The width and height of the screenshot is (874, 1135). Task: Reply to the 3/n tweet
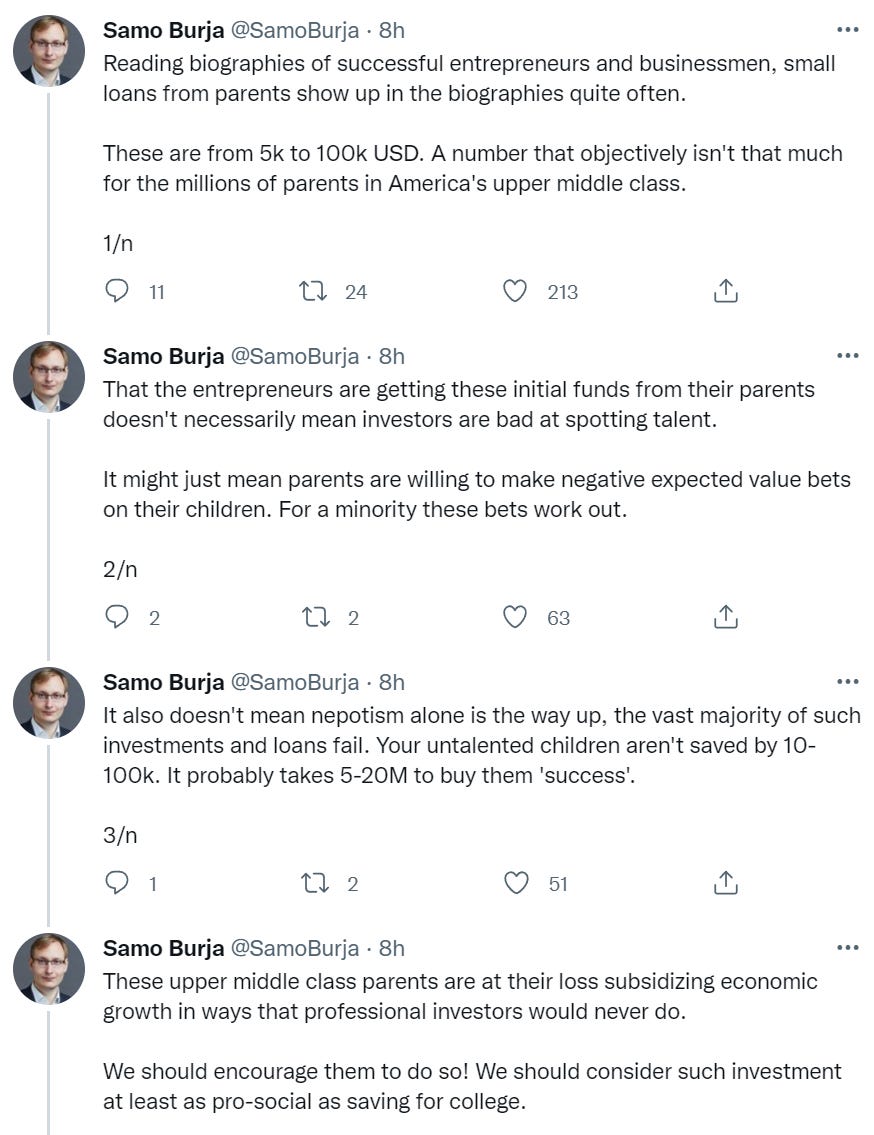click(x=117, y=883)
